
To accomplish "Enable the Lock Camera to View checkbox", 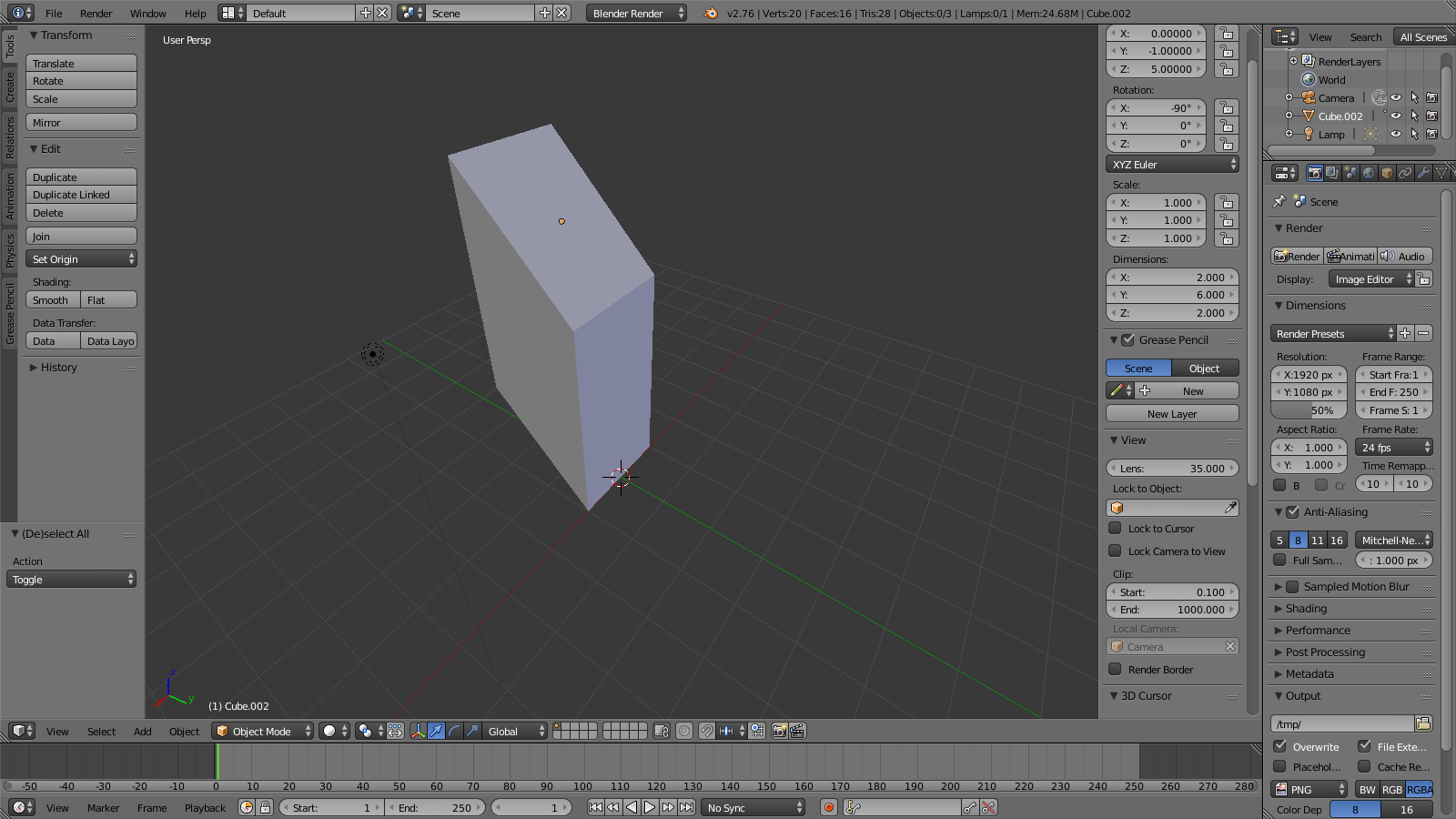I will [x=1115, y=551].
